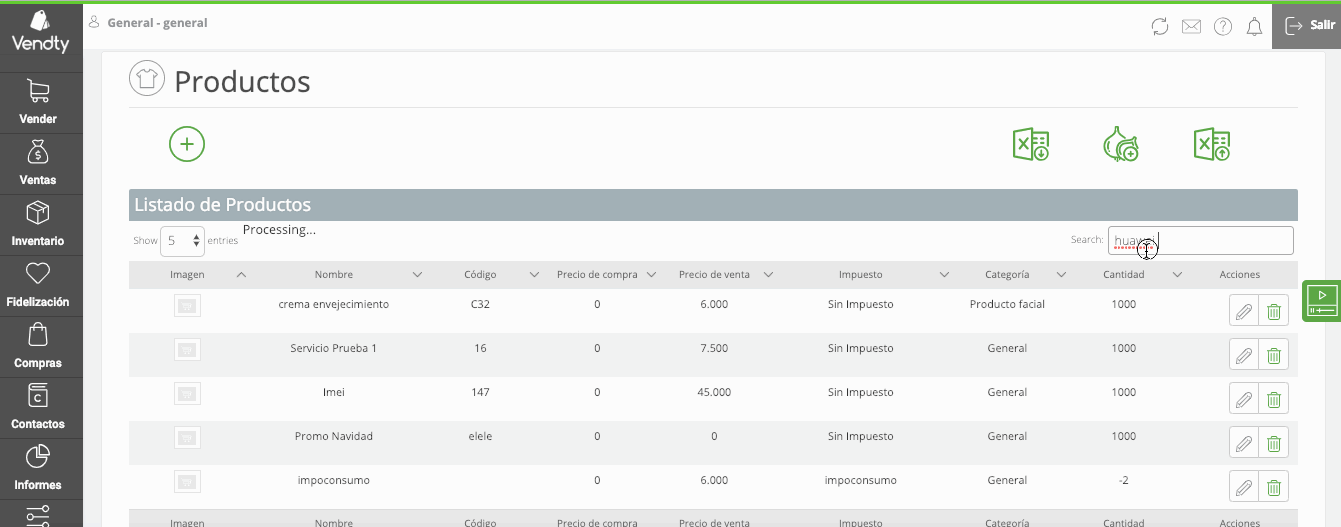The image size is (1341, 527).
Task: Click the Excel upload import icon
Action: pyautogui.click(x=1212, y=144)
